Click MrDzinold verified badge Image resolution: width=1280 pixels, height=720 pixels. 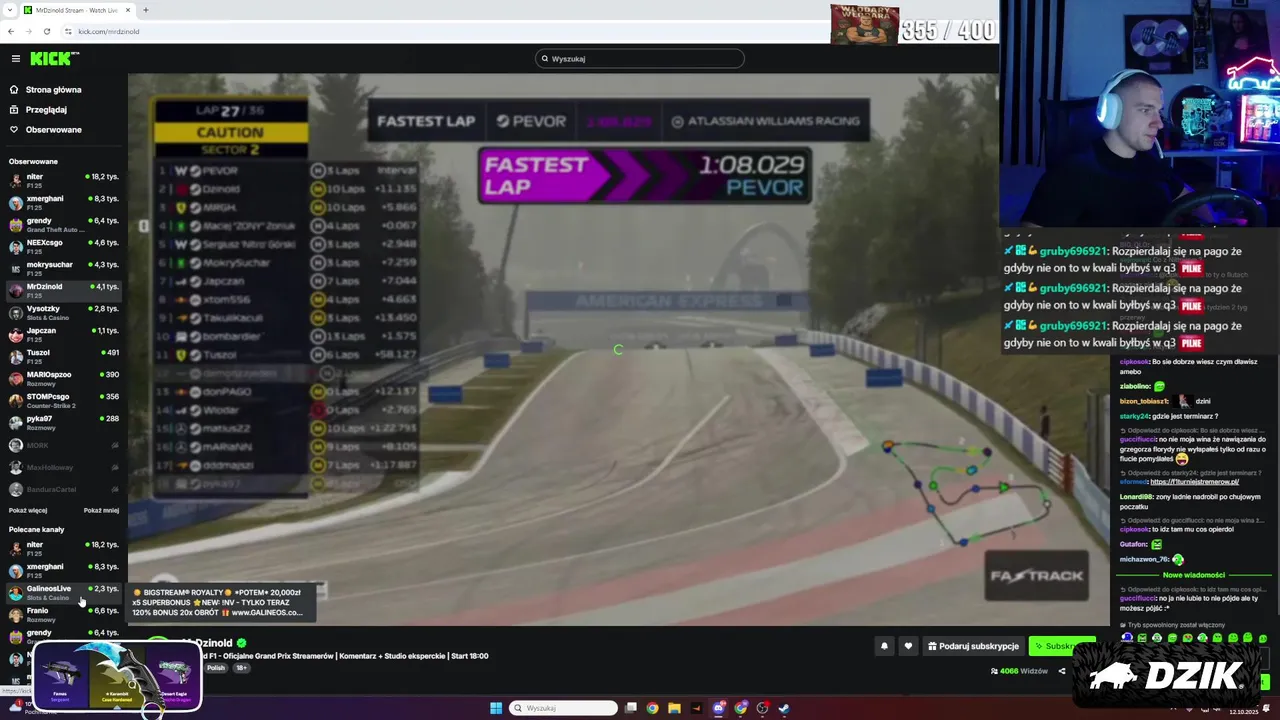[241, 643]
